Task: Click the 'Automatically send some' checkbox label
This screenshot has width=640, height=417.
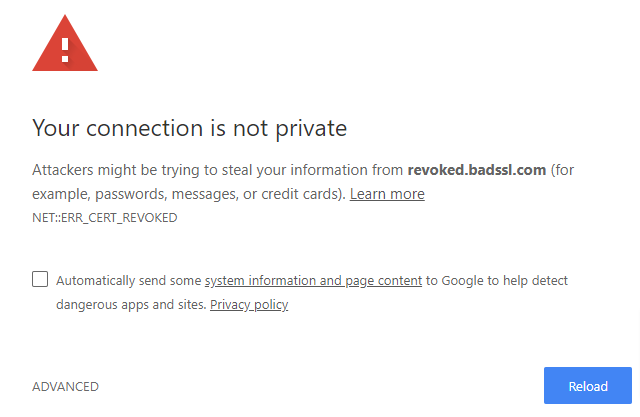Action: click(129, 281)
